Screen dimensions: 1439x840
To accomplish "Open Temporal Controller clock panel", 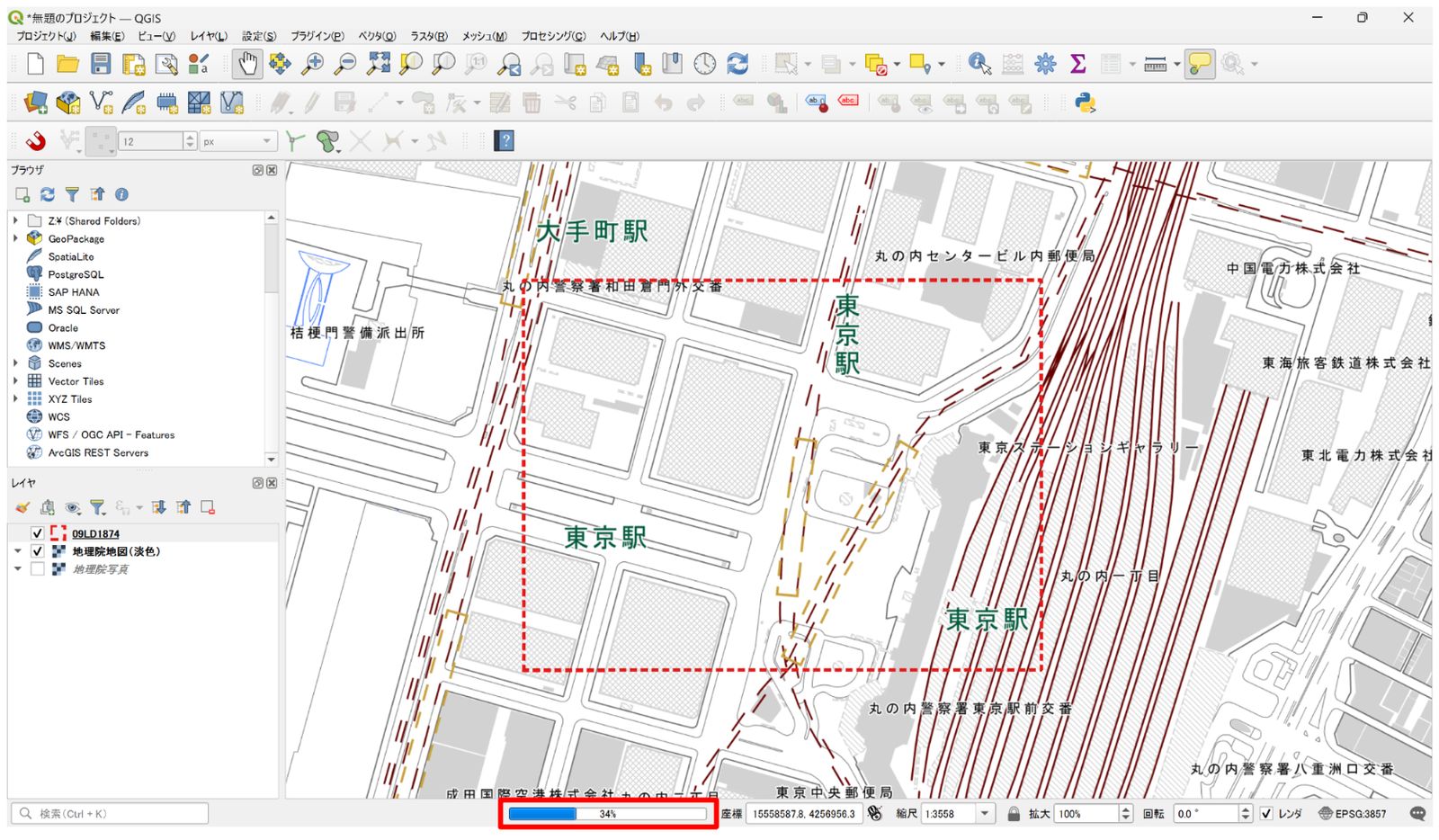I will click(x=705, y=64).
